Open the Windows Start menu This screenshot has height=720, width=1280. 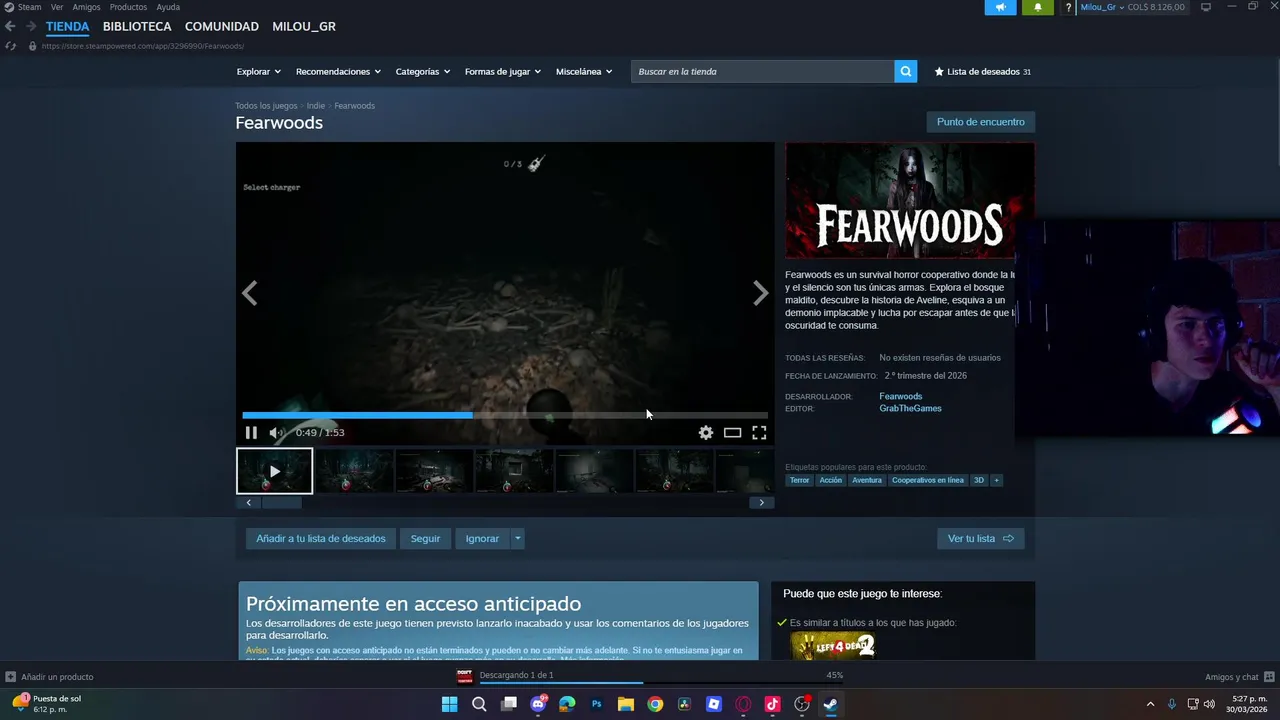pyautogui.click(x=450, y=704)
